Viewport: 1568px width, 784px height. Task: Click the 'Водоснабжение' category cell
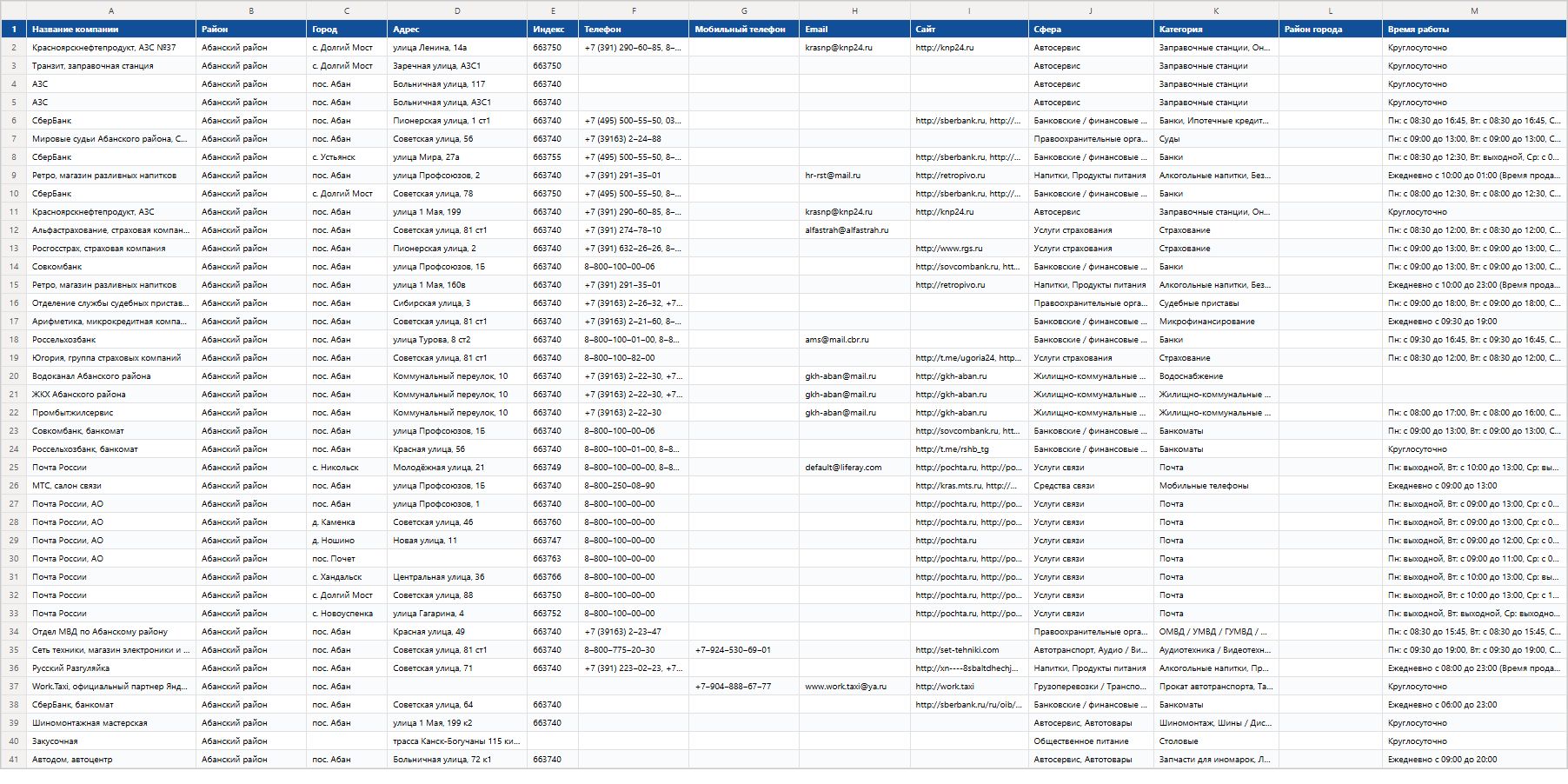(x=1216, y=376)
